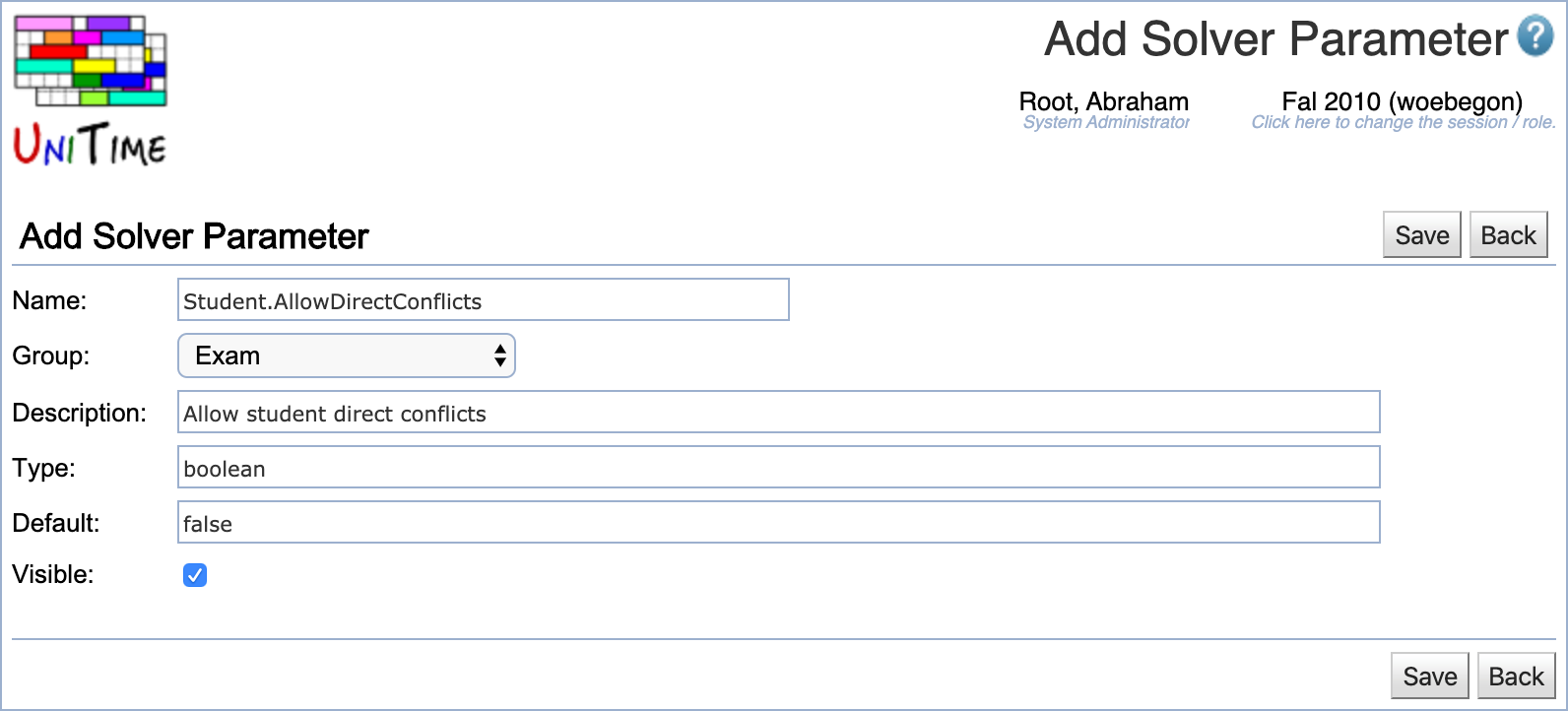Click the System Administrator role text

(x=1105, y=122)
